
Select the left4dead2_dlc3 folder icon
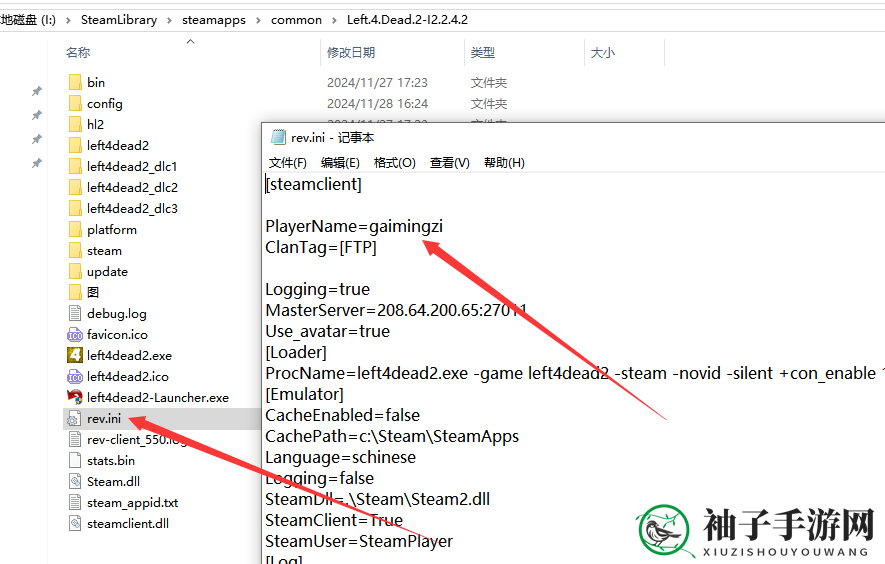pos(75,208)
